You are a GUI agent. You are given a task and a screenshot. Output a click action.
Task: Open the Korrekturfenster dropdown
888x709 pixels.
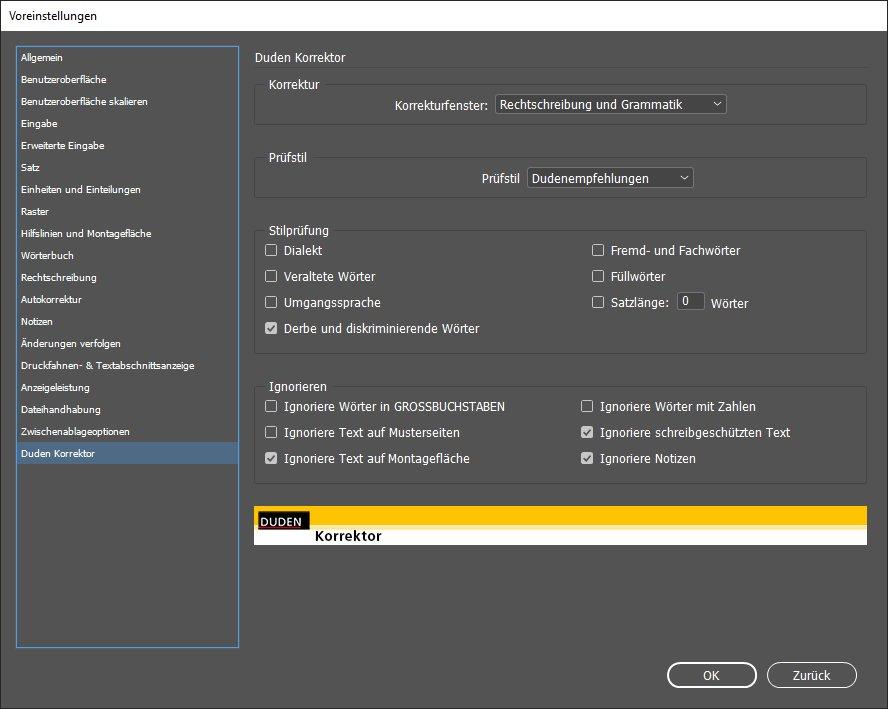(x=610, y=104)
